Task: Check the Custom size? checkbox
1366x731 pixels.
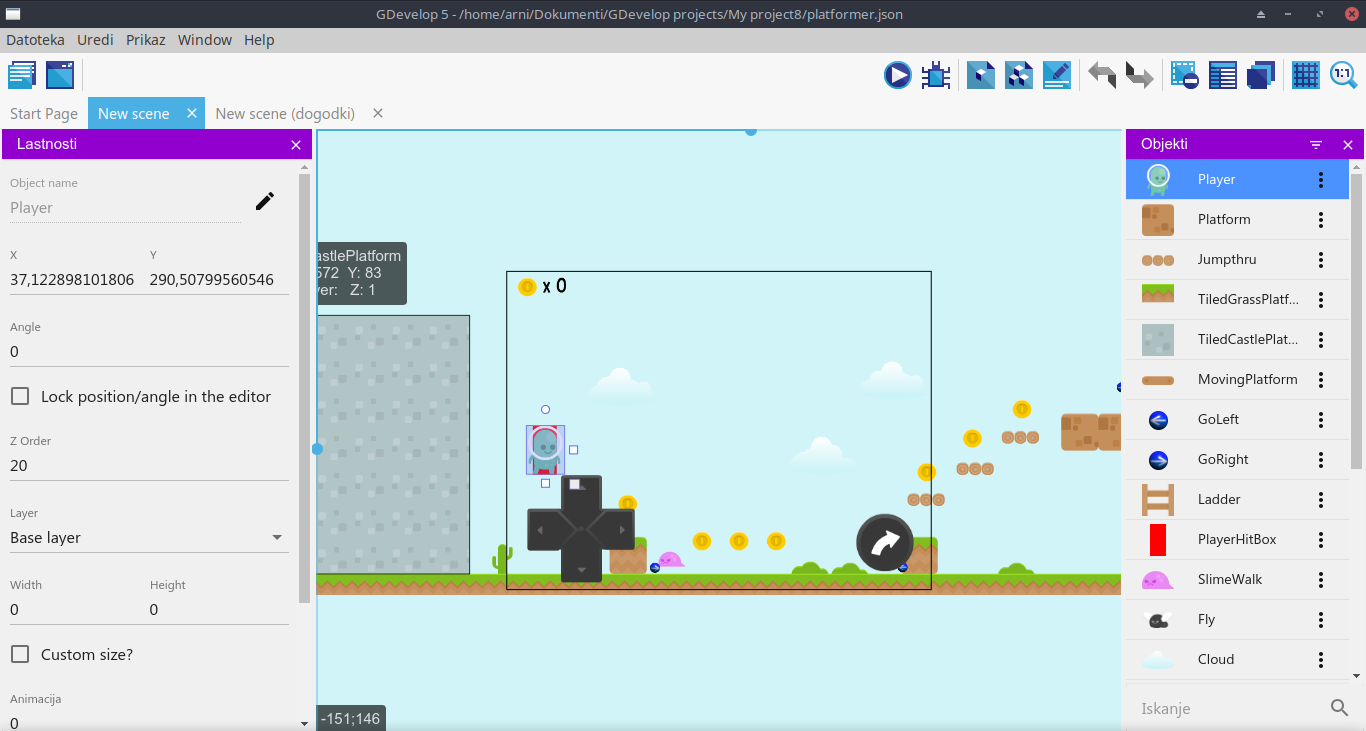Action: 20,654
